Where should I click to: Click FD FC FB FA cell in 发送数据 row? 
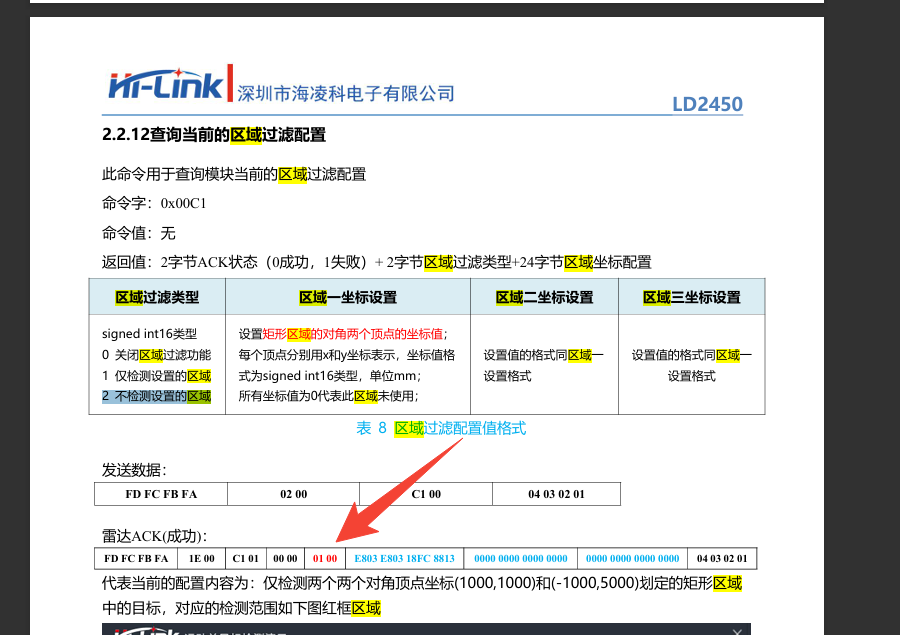pyautogui.click(x=161, y=494)
